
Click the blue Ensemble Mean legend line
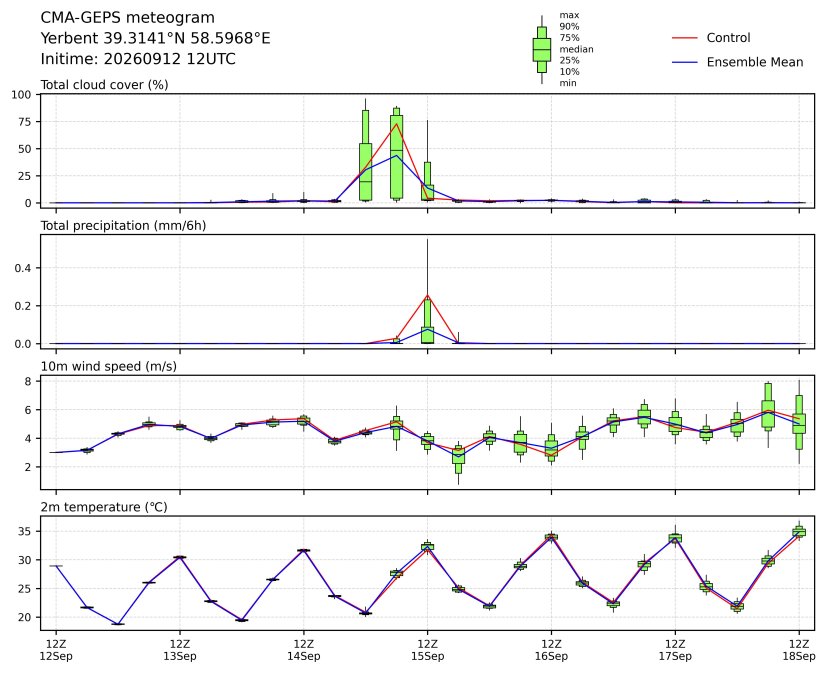(x=685, y=62)
